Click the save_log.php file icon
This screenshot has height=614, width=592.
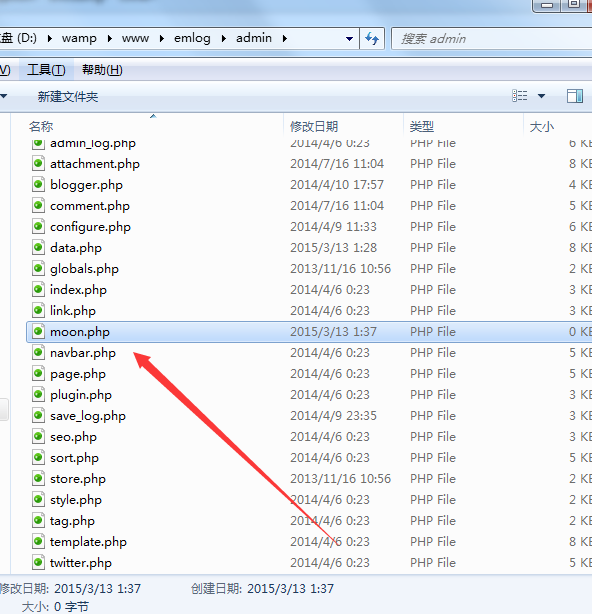pos(38,415)
